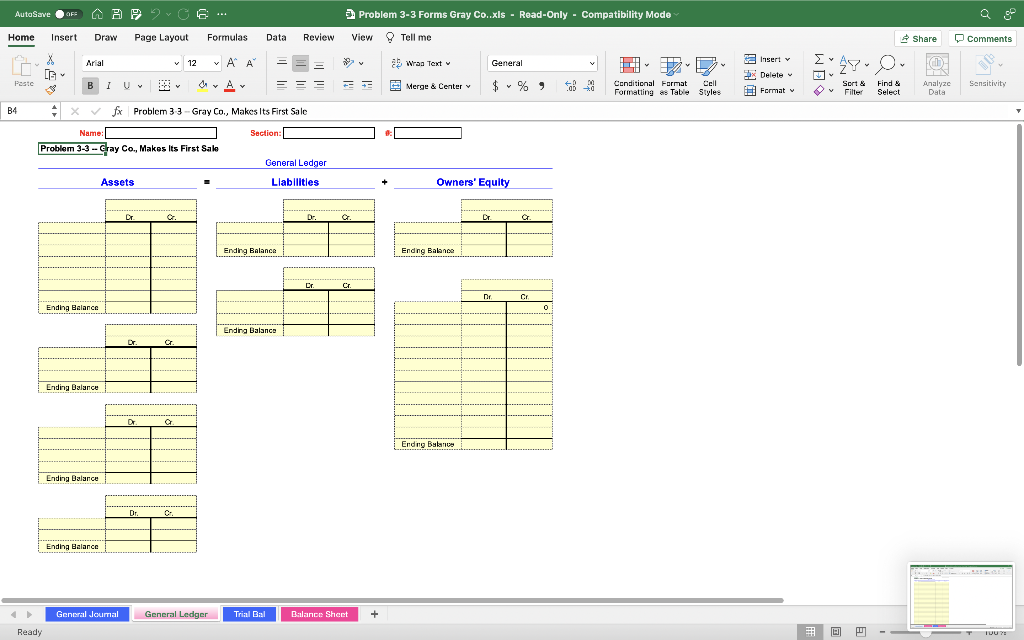This screenshot has height=640, width=1024.
Task: Switch to Balance Sheet sheet tab
Action: 319,614
